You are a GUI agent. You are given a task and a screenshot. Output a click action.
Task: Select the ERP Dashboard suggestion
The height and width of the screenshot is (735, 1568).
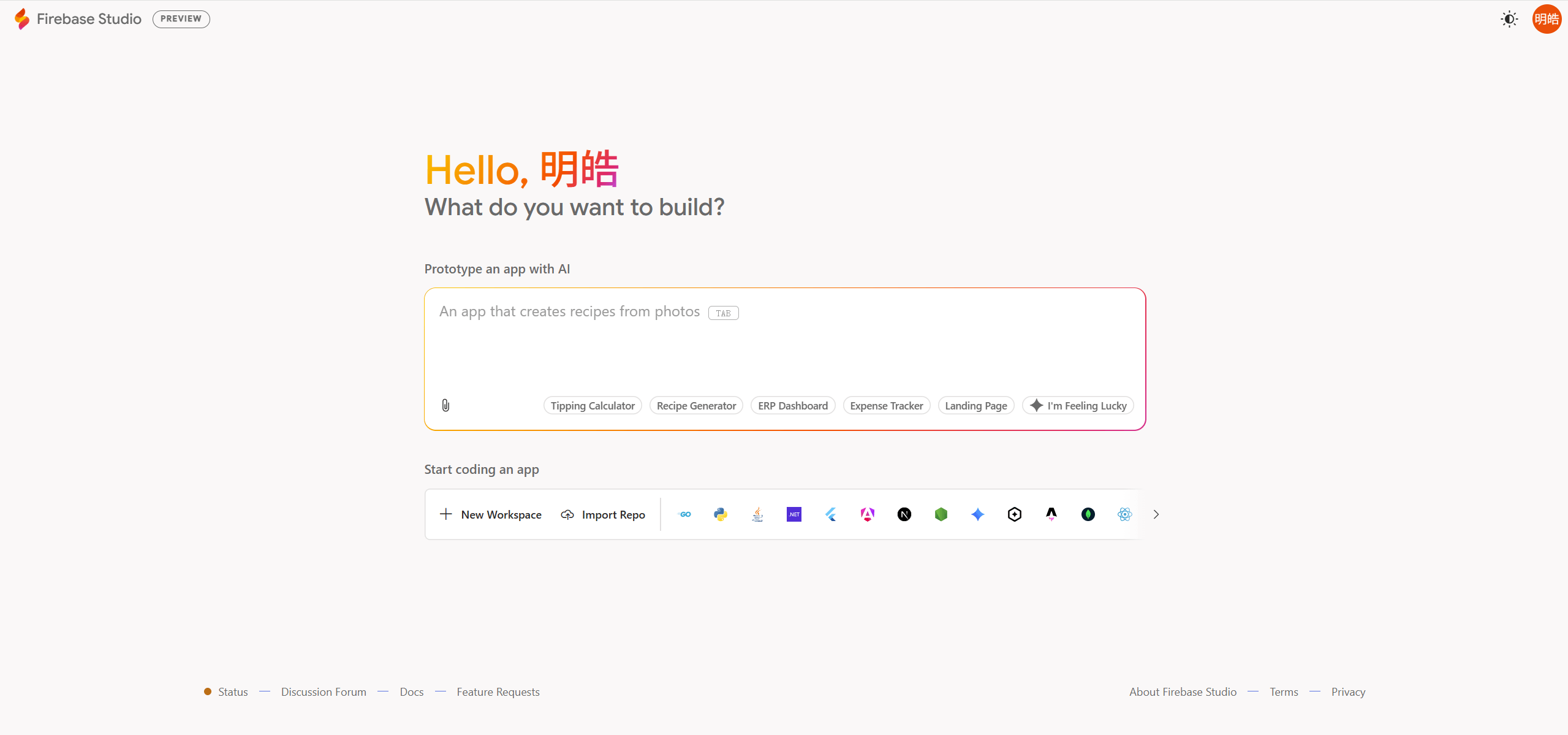[x=792, y=405]
